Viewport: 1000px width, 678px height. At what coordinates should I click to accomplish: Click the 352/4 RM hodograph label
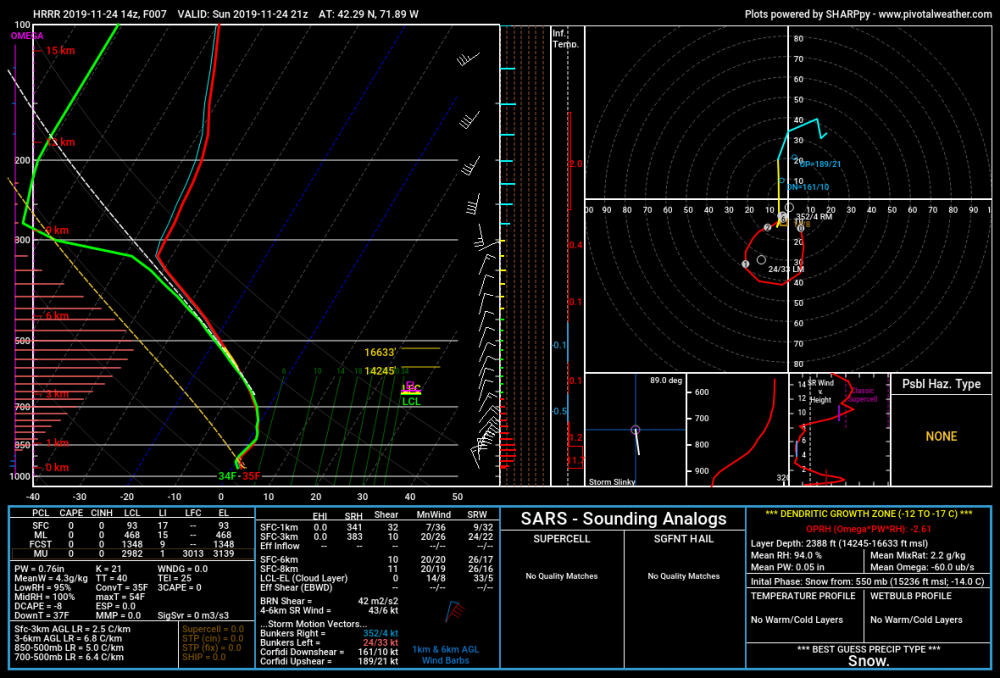814,217
